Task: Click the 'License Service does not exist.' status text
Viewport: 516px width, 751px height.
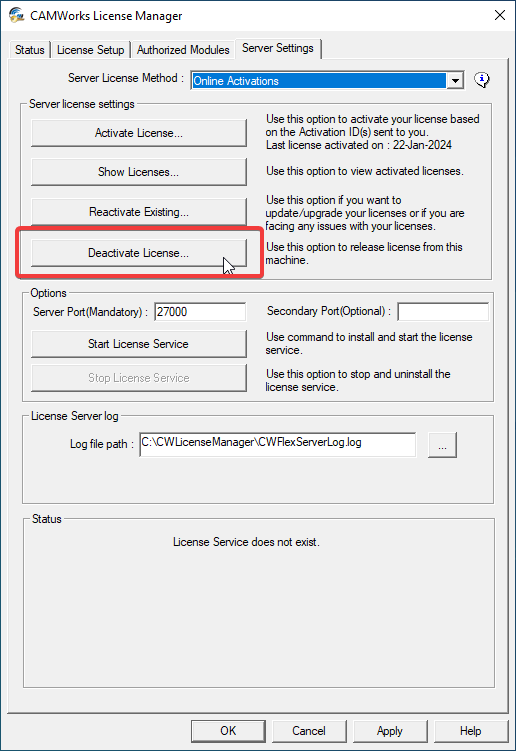Action: point(246,542)
